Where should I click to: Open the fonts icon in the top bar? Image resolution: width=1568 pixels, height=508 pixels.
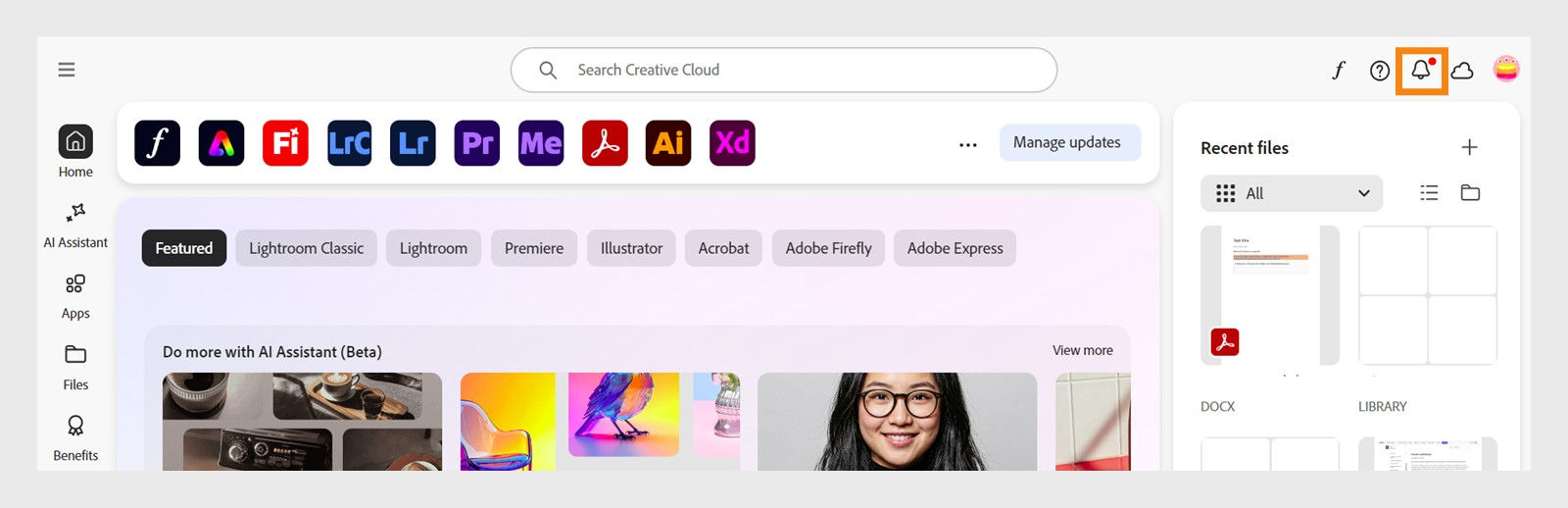click(x=1339, y=70)
